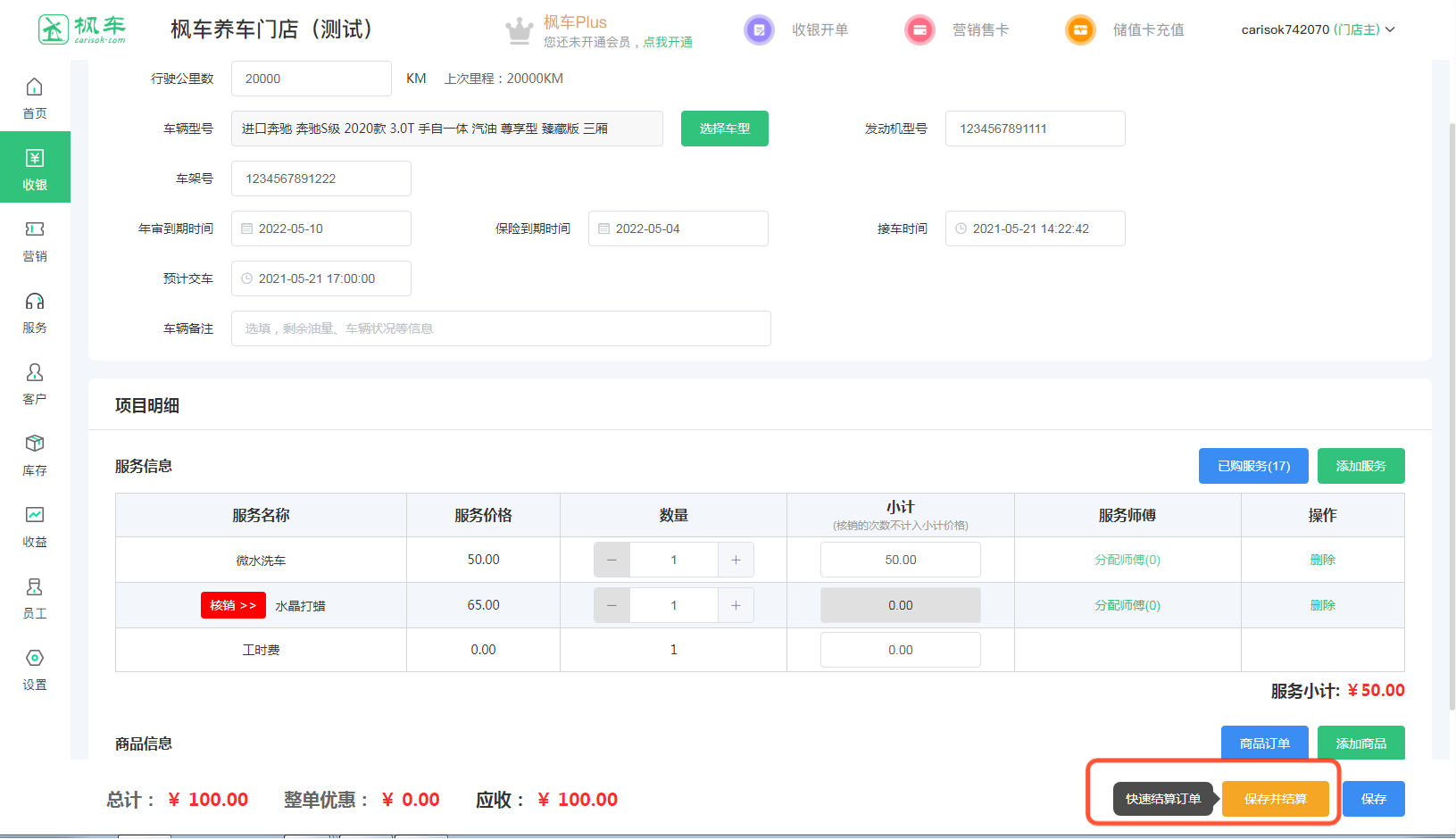The image size is (1456, 839).
Task: Expand the carisok742070 account dropdown
Action: [x=1318, y=29]
